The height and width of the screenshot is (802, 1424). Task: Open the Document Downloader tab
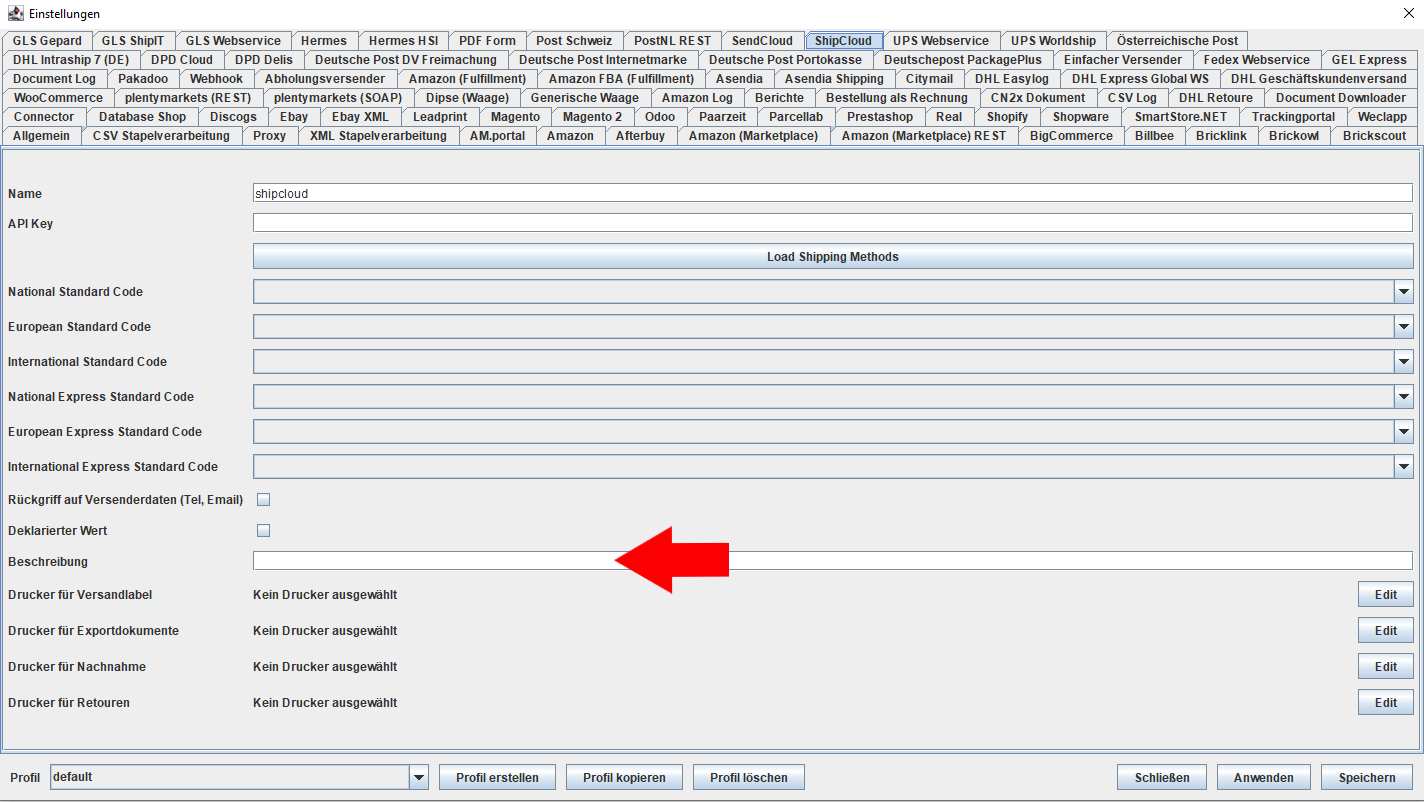point(1340,98)
